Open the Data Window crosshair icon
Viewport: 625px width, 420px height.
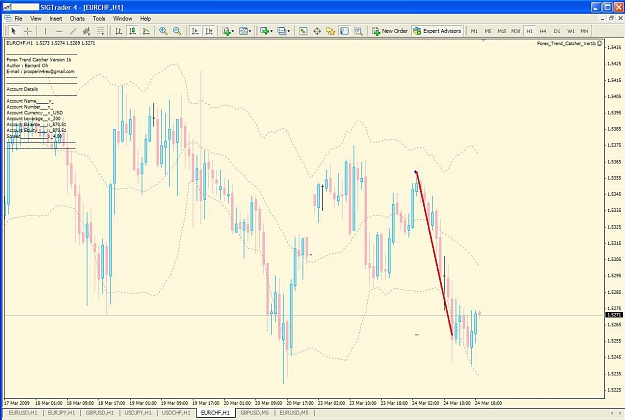(317, 31)
